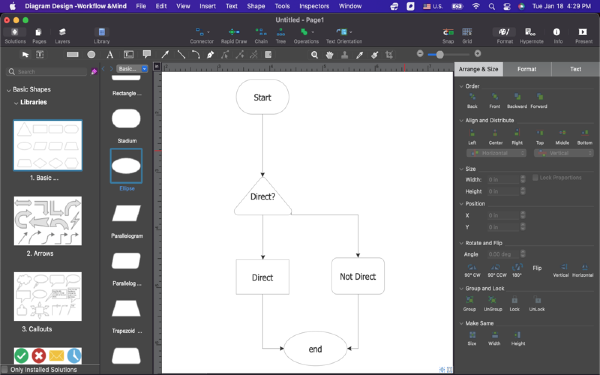
Task: Collapse the Size section
Action: click(461, 169)
